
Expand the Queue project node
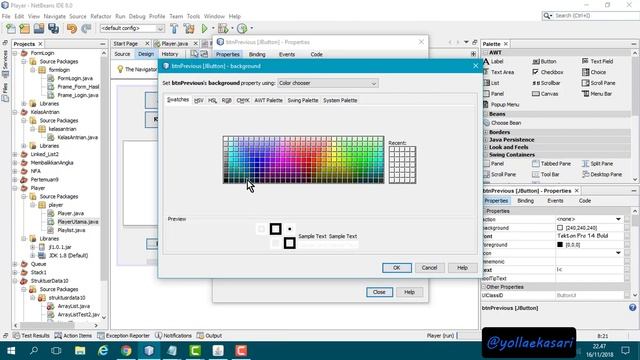pyautogui.click(x=15, y=264)
